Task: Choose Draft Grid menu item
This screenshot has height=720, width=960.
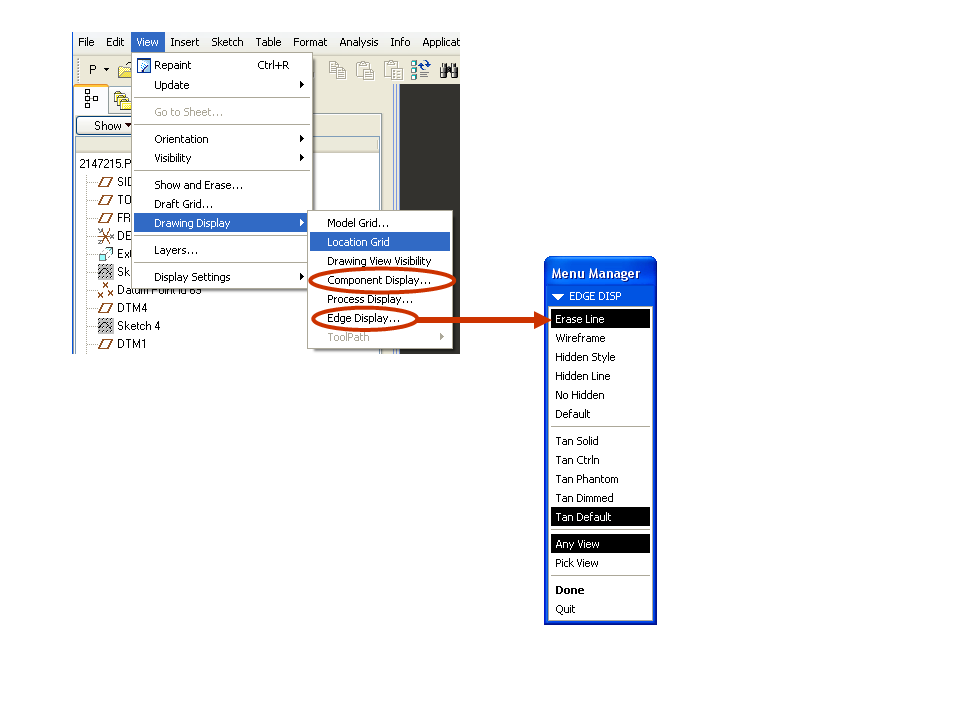Action: (x=223, y=204)
